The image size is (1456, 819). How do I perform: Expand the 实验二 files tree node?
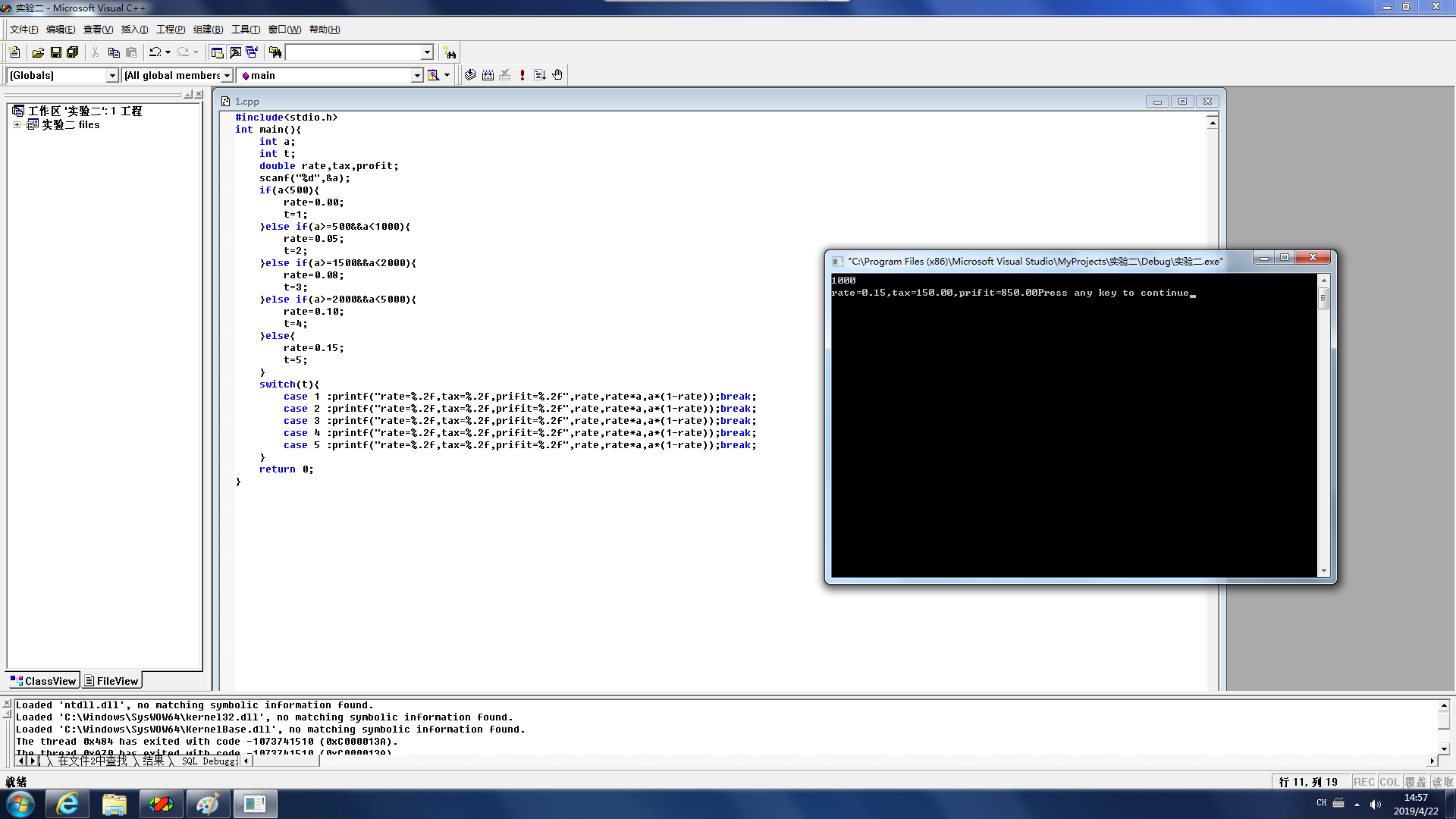click(x=17, y=125)
